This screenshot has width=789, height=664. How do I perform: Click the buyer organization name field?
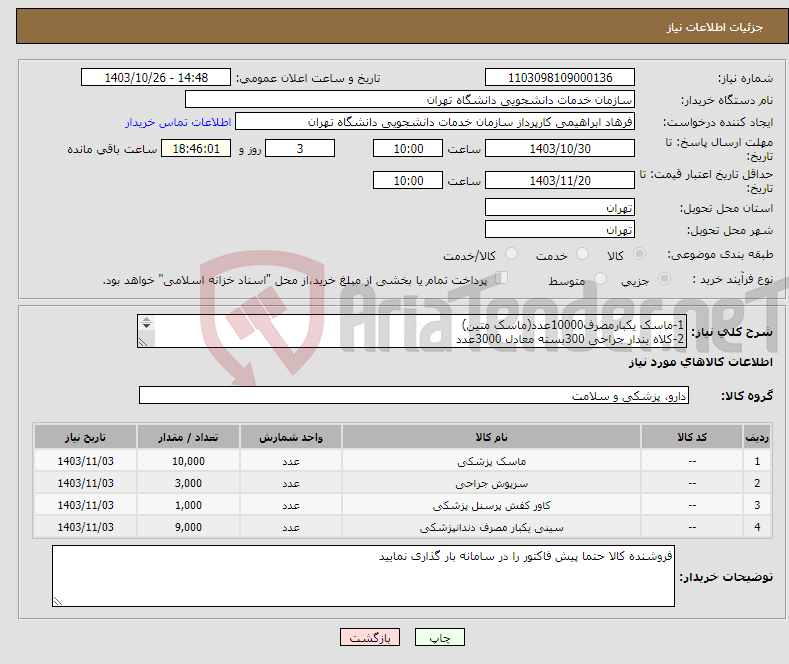(410, 100)
